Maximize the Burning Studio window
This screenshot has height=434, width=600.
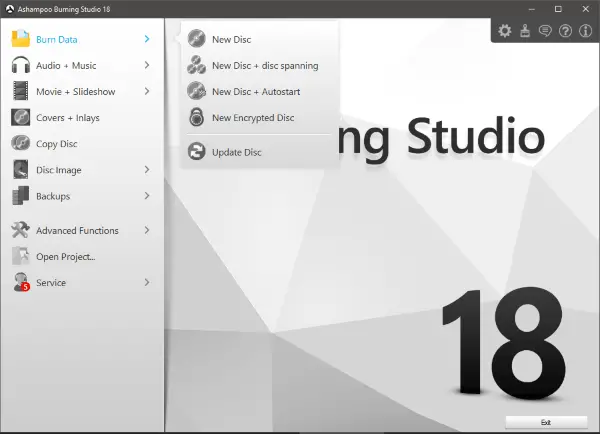coord(558,9)
